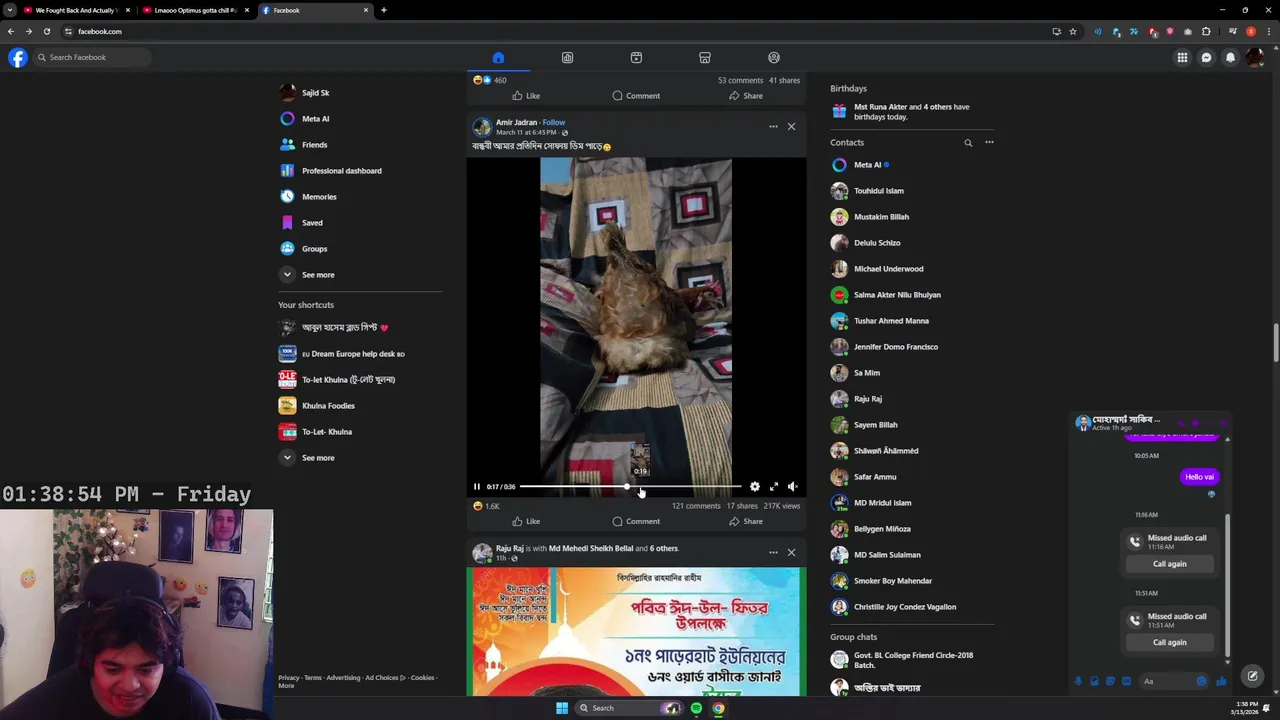Screen dimensions: 1280x720
Task: Open the Amir Jadran post options menu
Action: click(773, 126)
